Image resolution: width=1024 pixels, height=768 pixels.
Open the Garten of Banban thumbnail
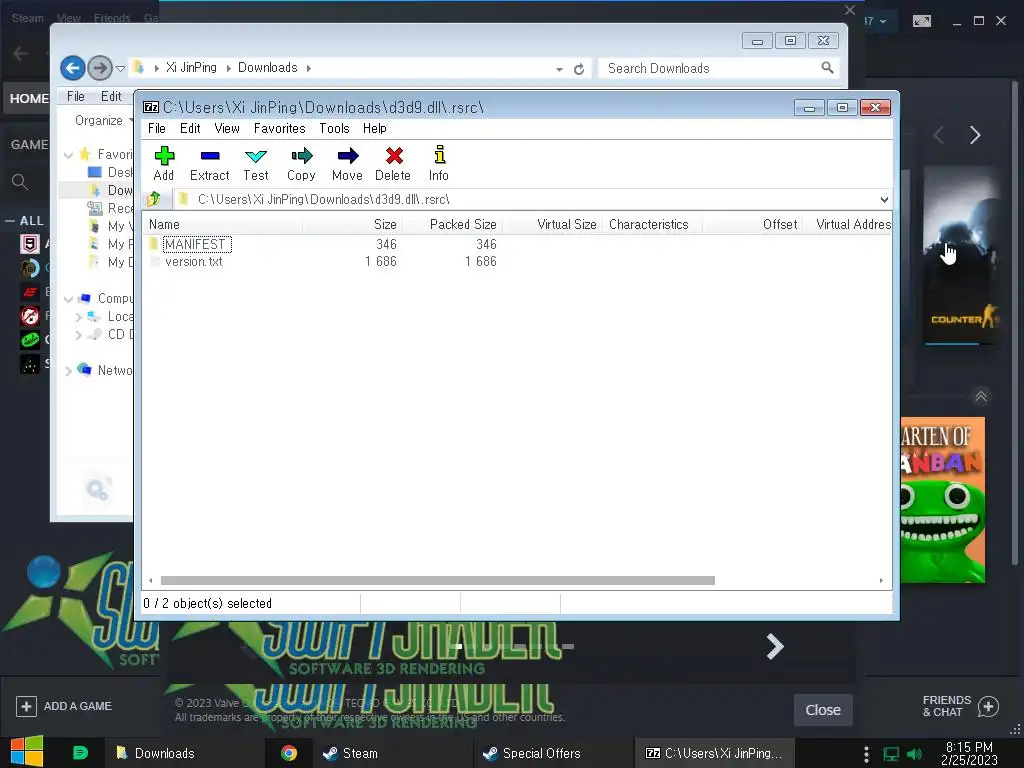942,500
